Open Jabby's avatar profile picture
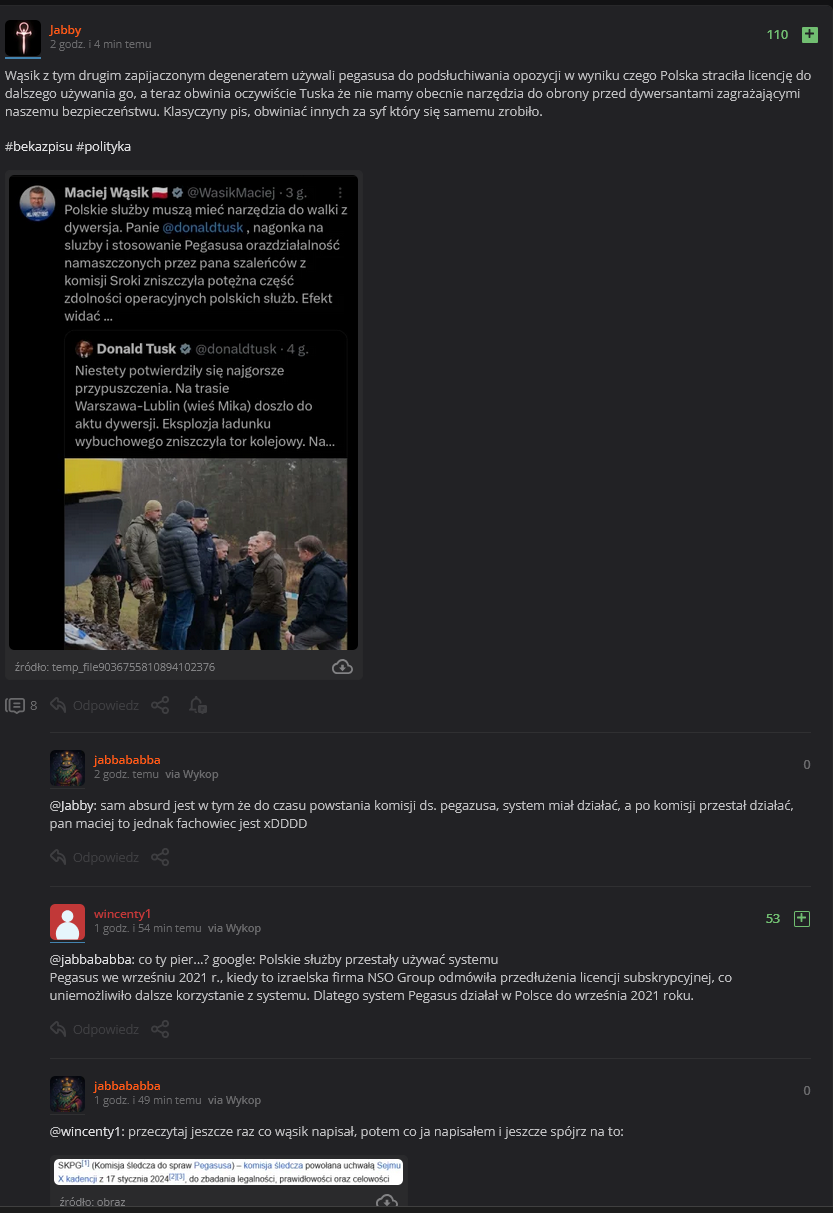 click(23, 38)
